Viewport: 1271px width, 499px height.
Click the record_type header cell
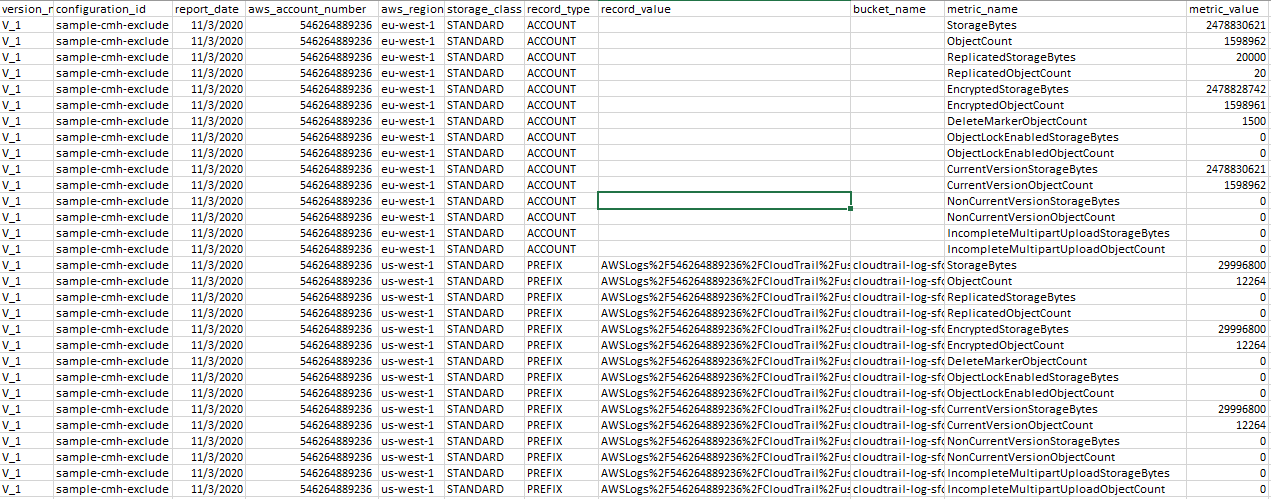click(x=560, y=9)
